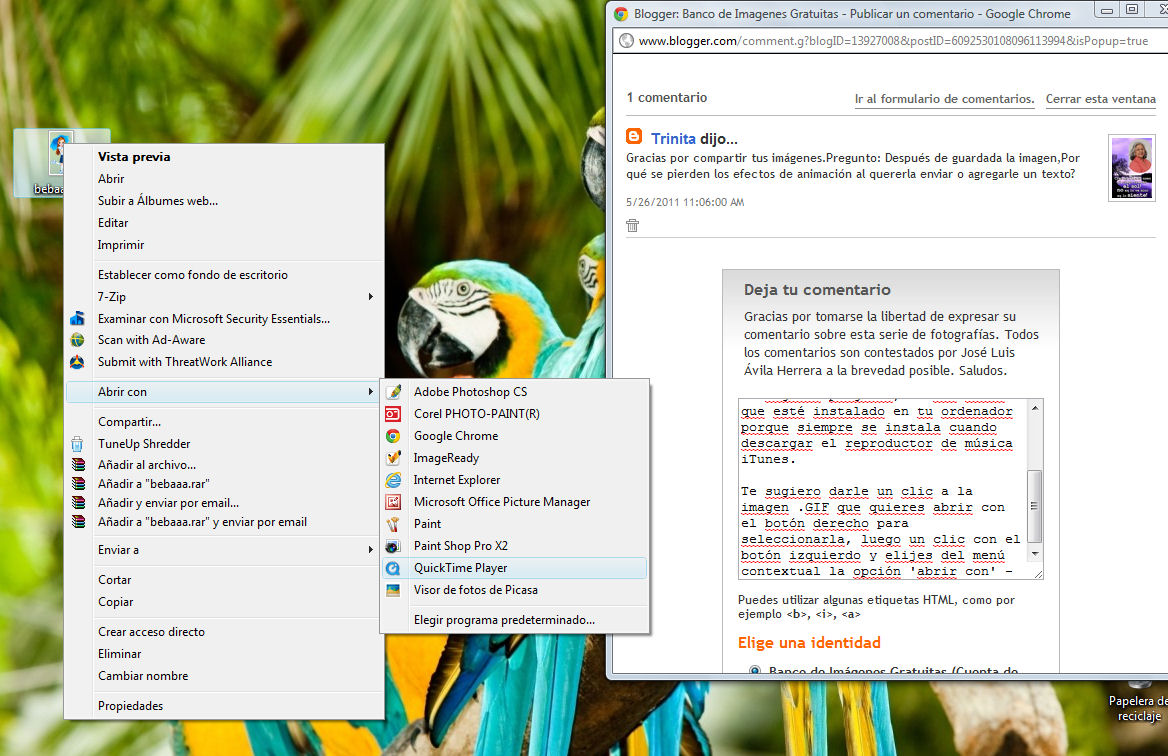Click inside the comment text area

pos(883,489)
